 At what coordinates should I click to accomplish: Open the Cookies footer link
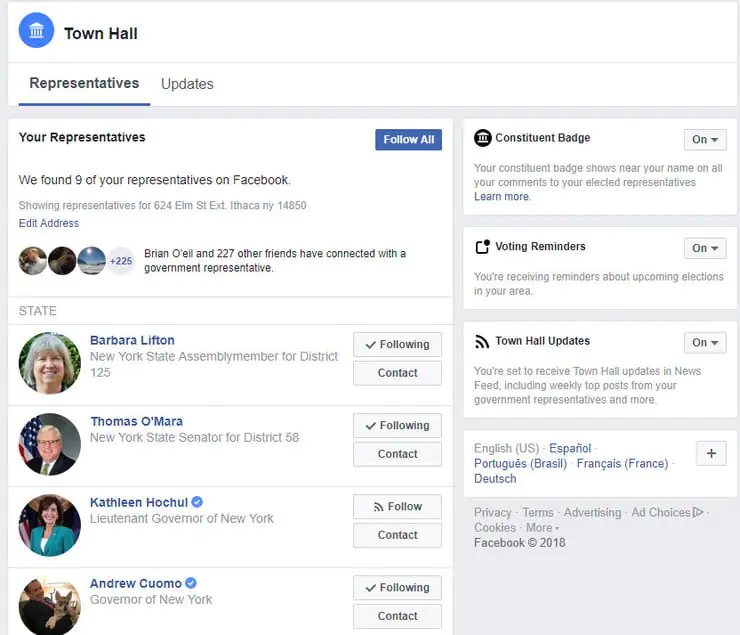[x=495, y=527]
